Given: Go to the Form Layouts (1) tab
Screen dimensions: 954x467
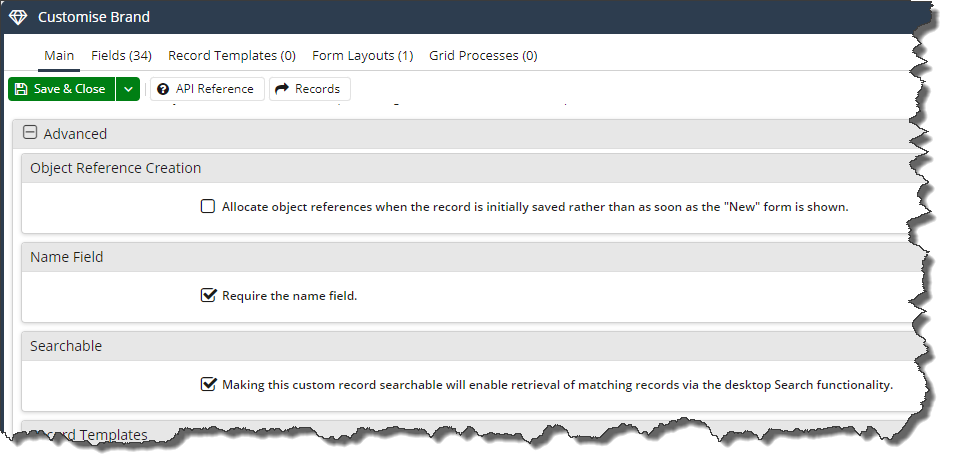Looking at the screenshot, I should [363, 55].
